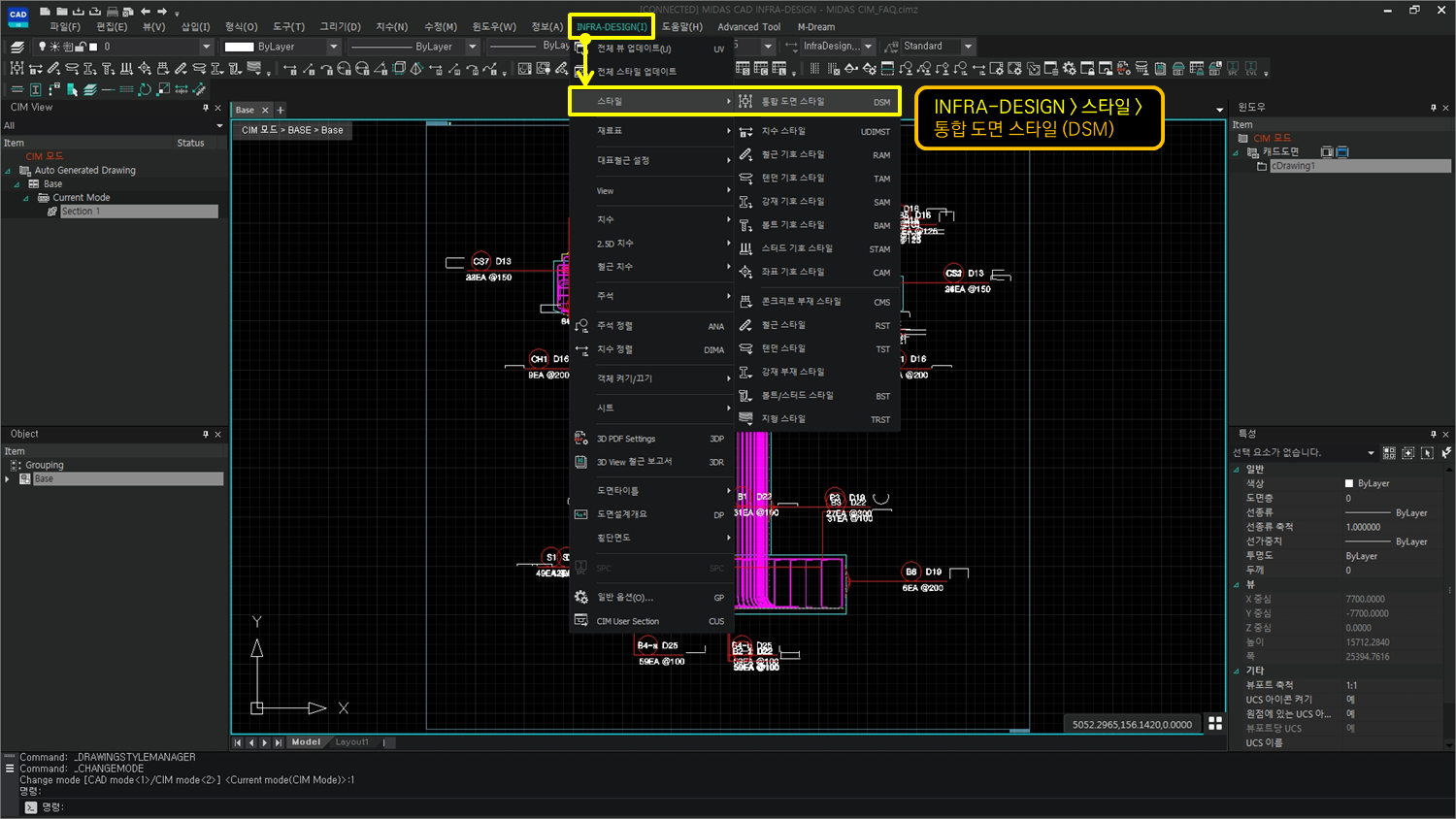Image resolution: width=1456 pixels, height=819 pixels.
Task: Click the first layout navigation arrow
Action: (238, 742)
